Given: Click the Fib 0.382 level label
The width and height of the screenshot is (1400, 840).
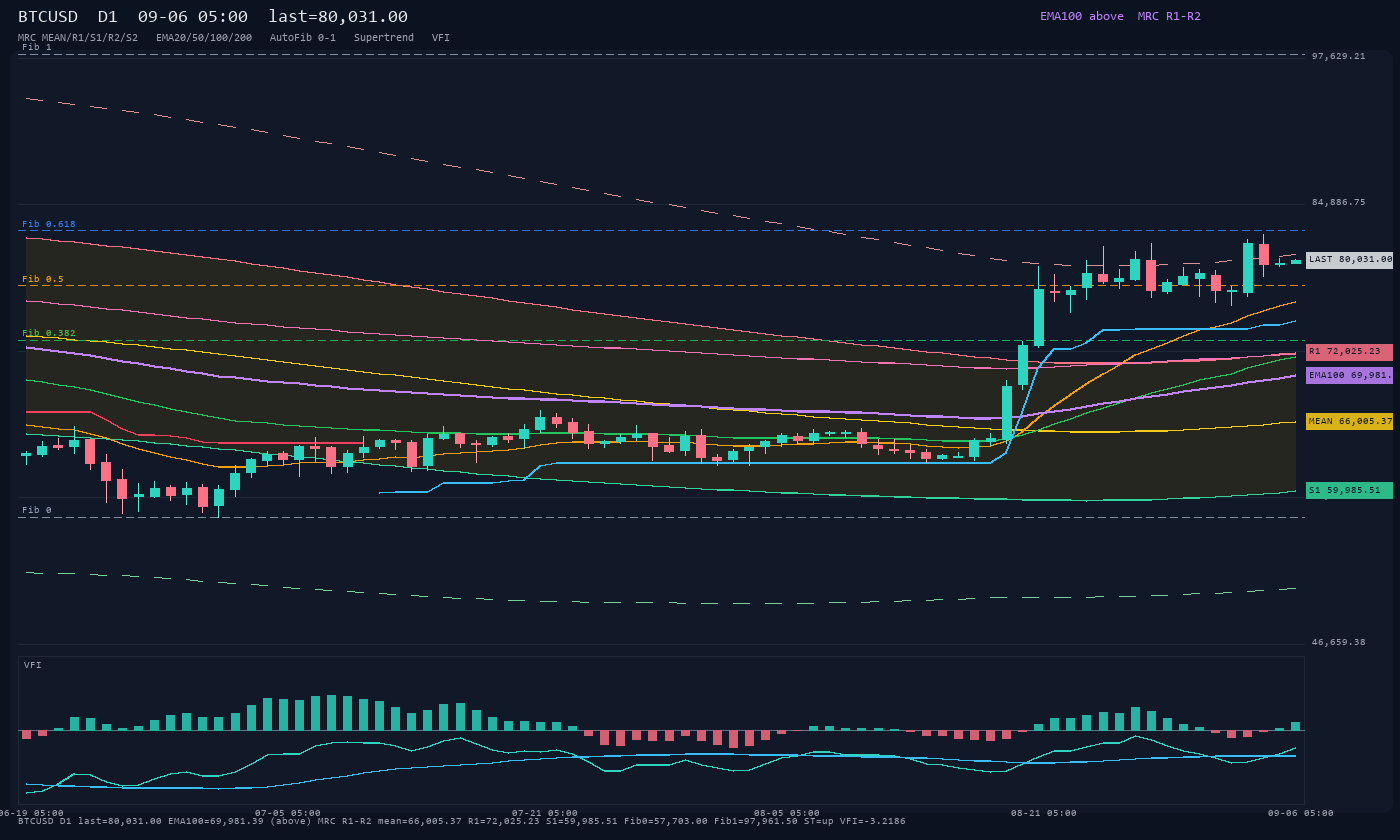Looking at the screenshot, I should pyautogui.click(x=49, y=333).
